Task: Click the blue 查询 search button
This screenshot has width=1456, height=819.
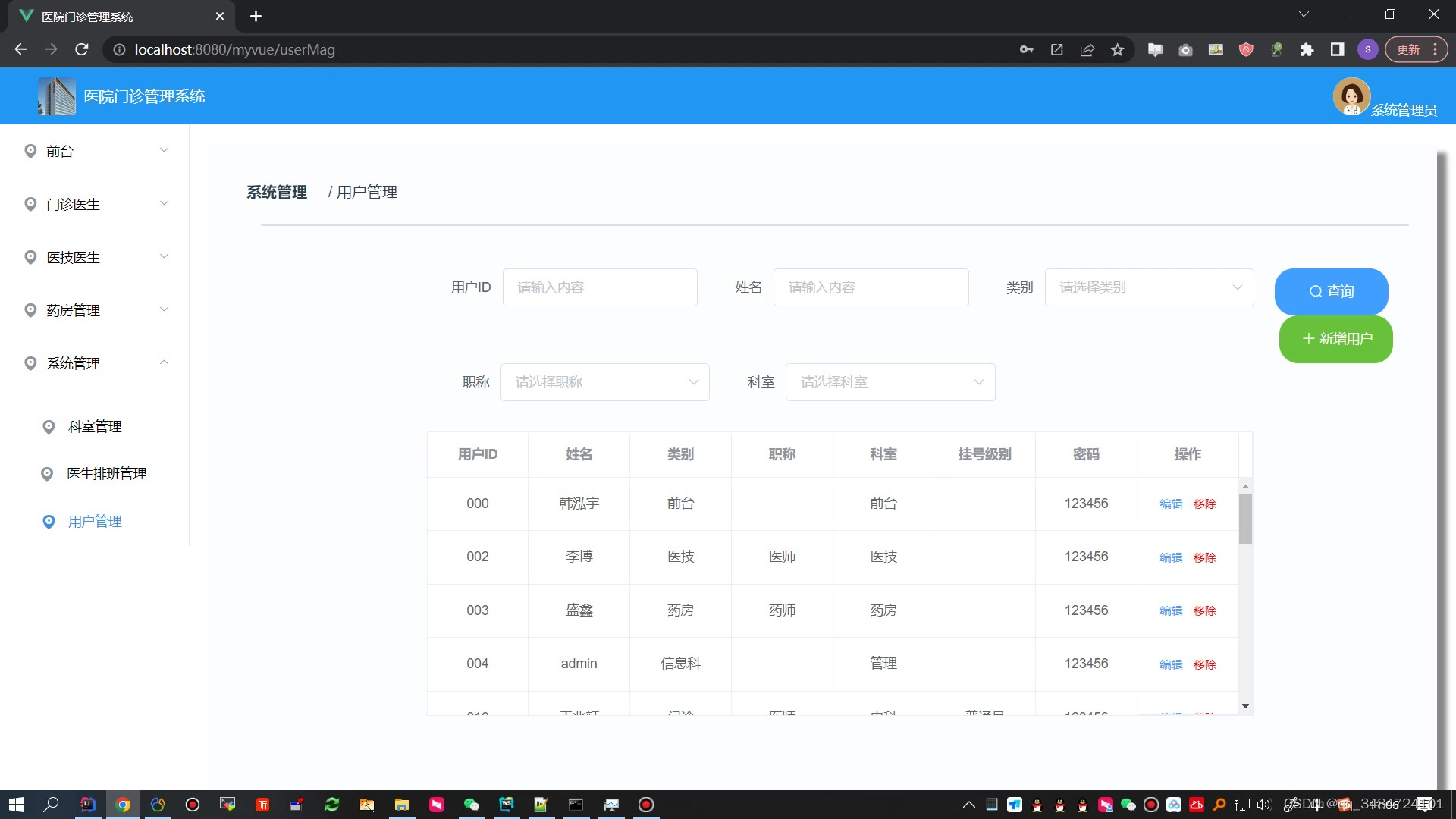Action: coord(1331,291)
